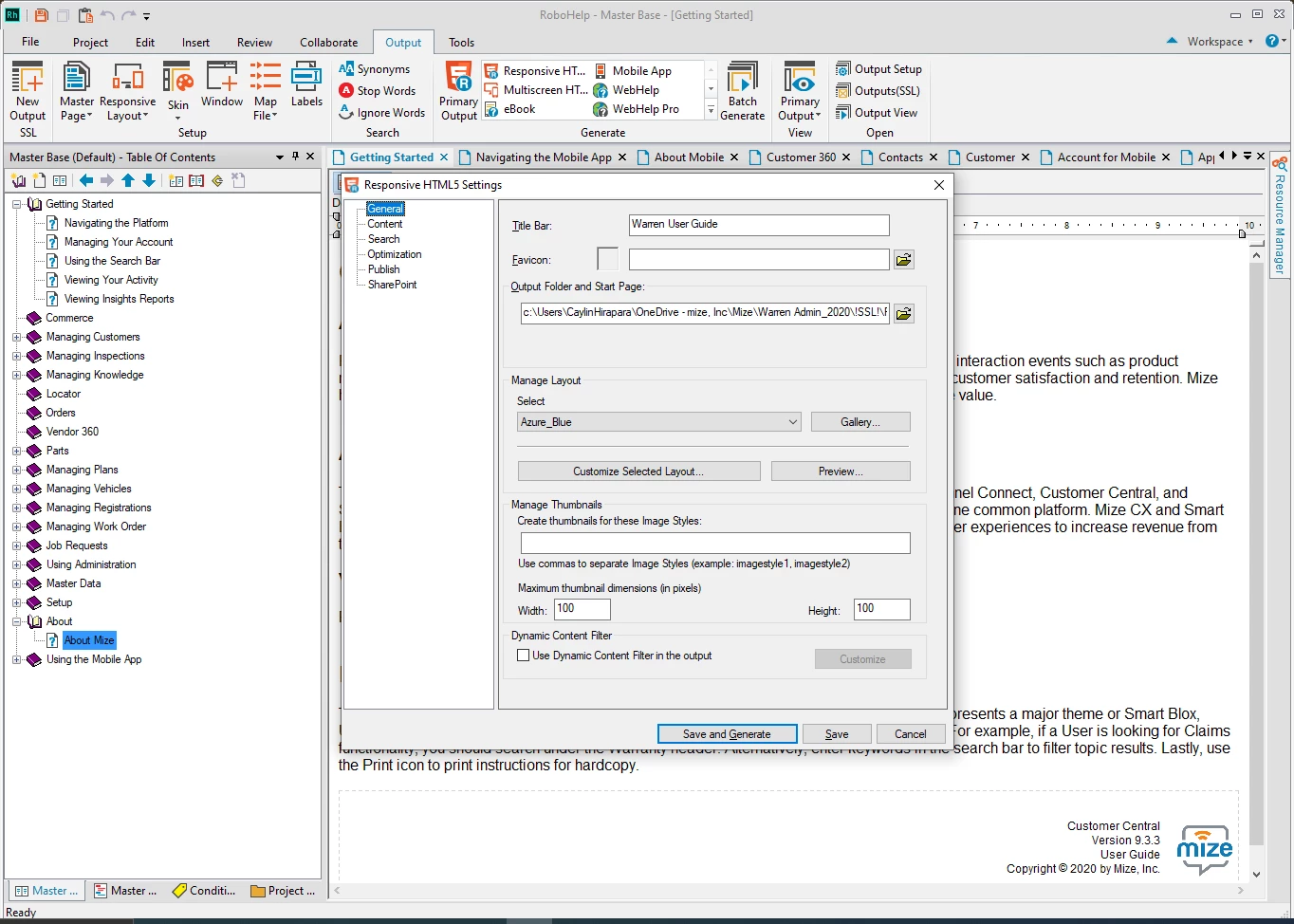Click the Save button in the dialog
1294x924 pixels.
tap(837, 734)
